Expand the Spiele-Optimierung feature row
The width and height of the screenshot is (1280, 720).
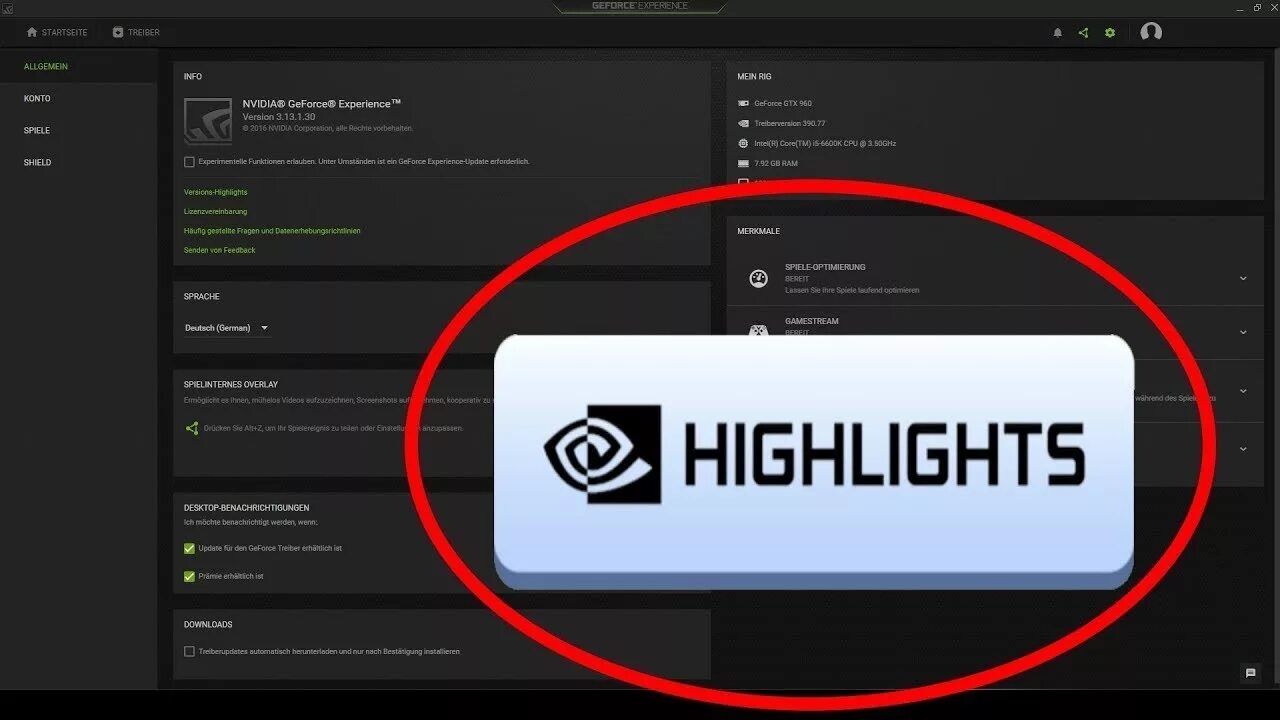(x=1243, y=278)
